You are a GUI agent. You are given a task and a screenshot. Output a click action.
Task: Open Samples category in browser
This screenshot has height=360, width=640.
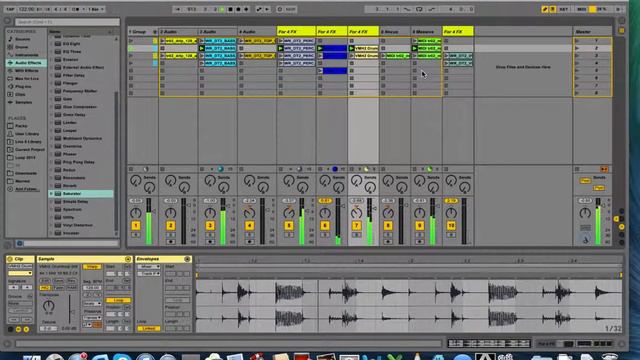pyautogui.click(x=23, y=102)
